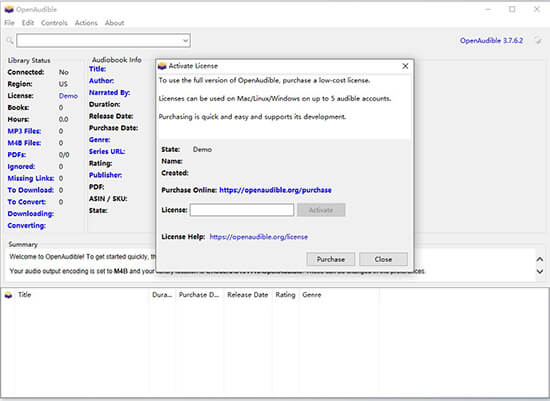Minimize the OpenAudible window
This screenshot has height=401, width=550.
(488, 9)
